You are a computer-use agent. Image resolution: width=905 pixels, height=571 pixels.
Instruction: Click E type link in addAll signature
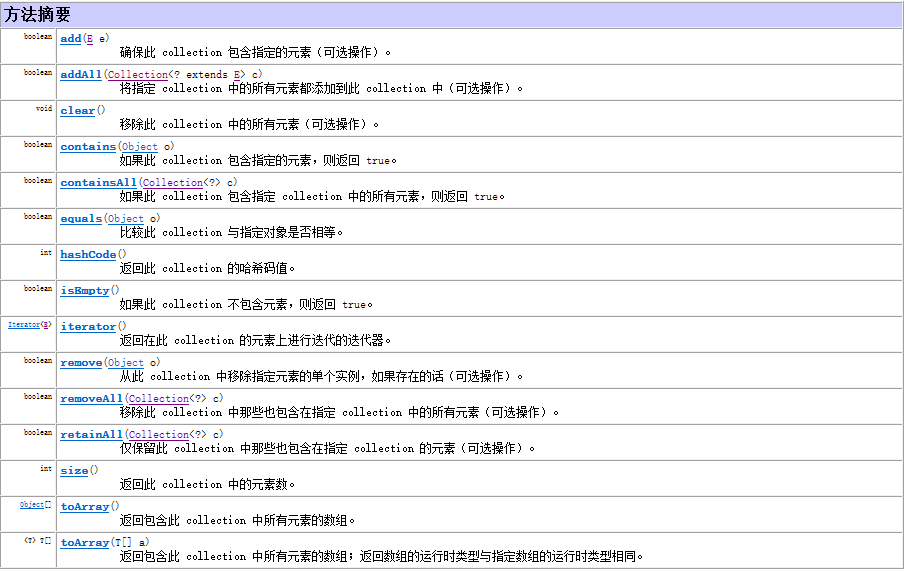click(x=237, y=74)
